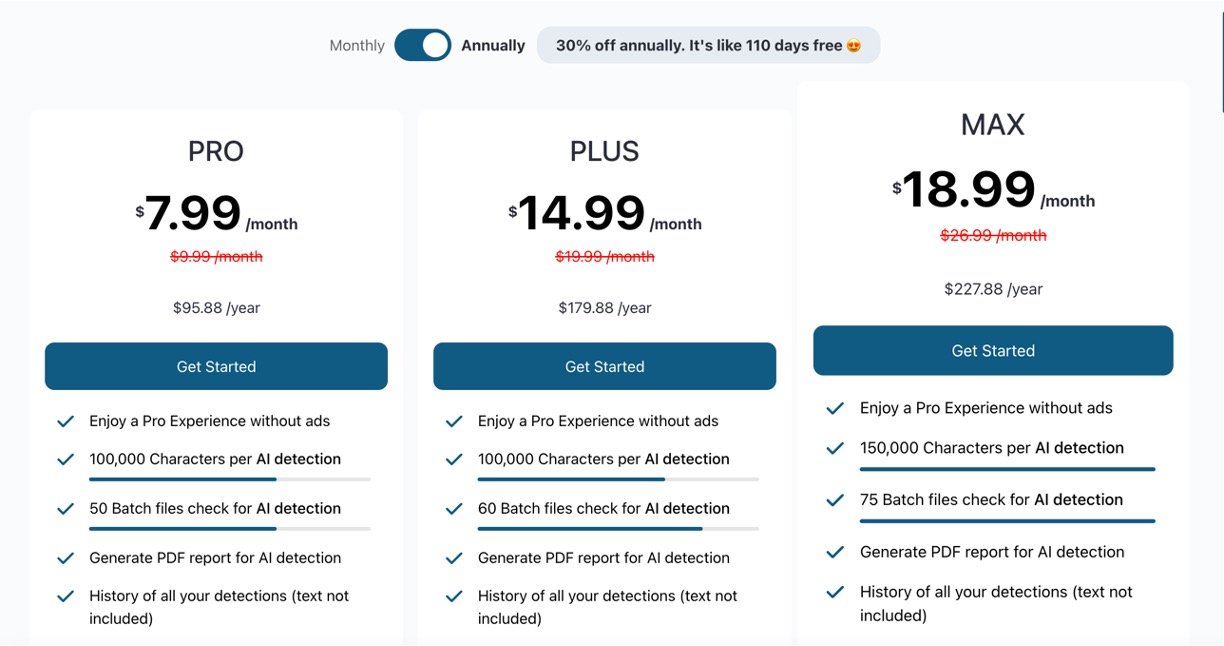Click the checkmark next to PLUS's Generate PDF report

454,558
